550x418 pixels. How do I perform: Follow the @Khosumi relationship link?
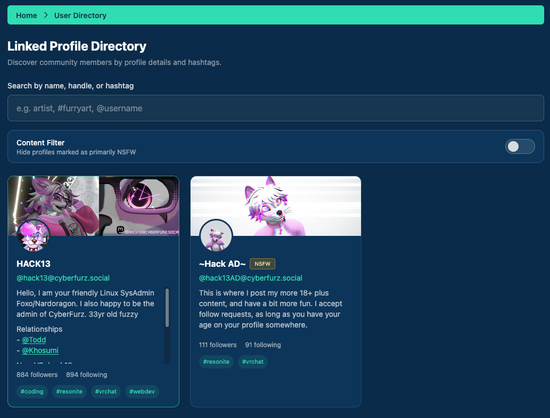[x=40, y=350]
